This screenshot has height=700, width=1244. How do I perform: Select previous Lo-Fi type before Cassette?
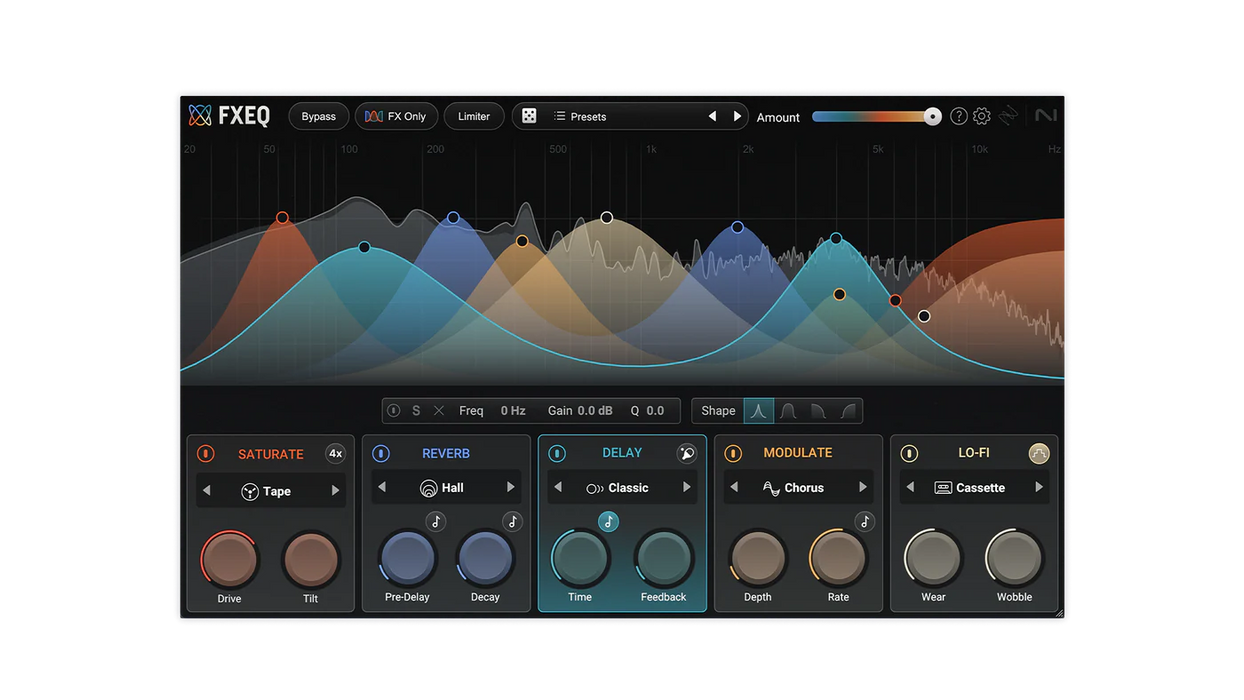coord(910,488)
